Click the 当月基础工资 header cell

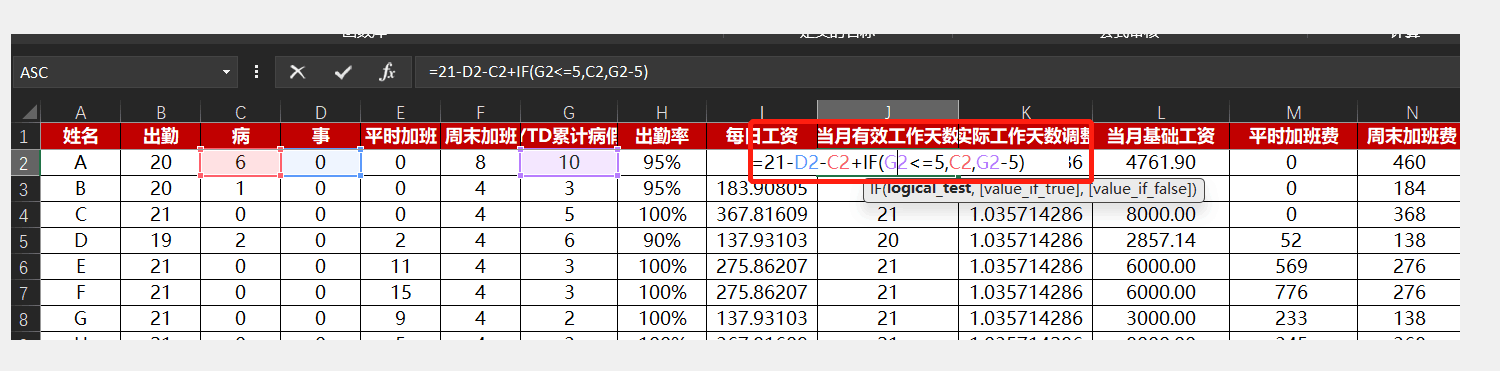click(1161, 136)
